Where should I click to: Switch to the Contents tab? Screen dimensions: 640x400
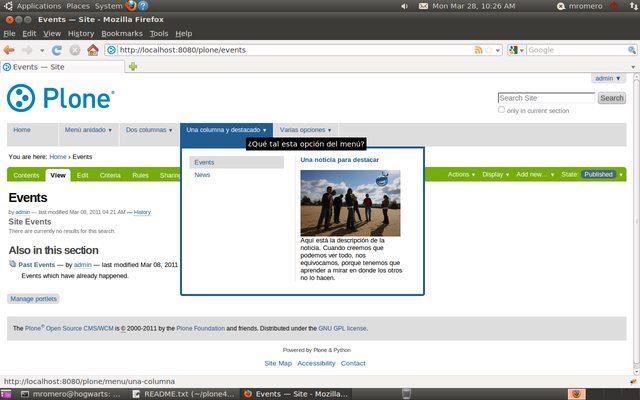26,175
